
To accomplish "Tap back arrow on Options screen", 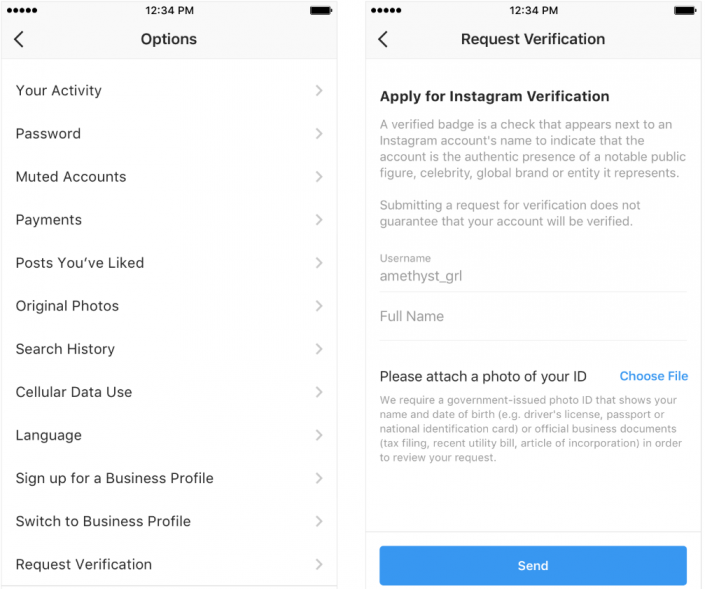I will pos(19,40).
